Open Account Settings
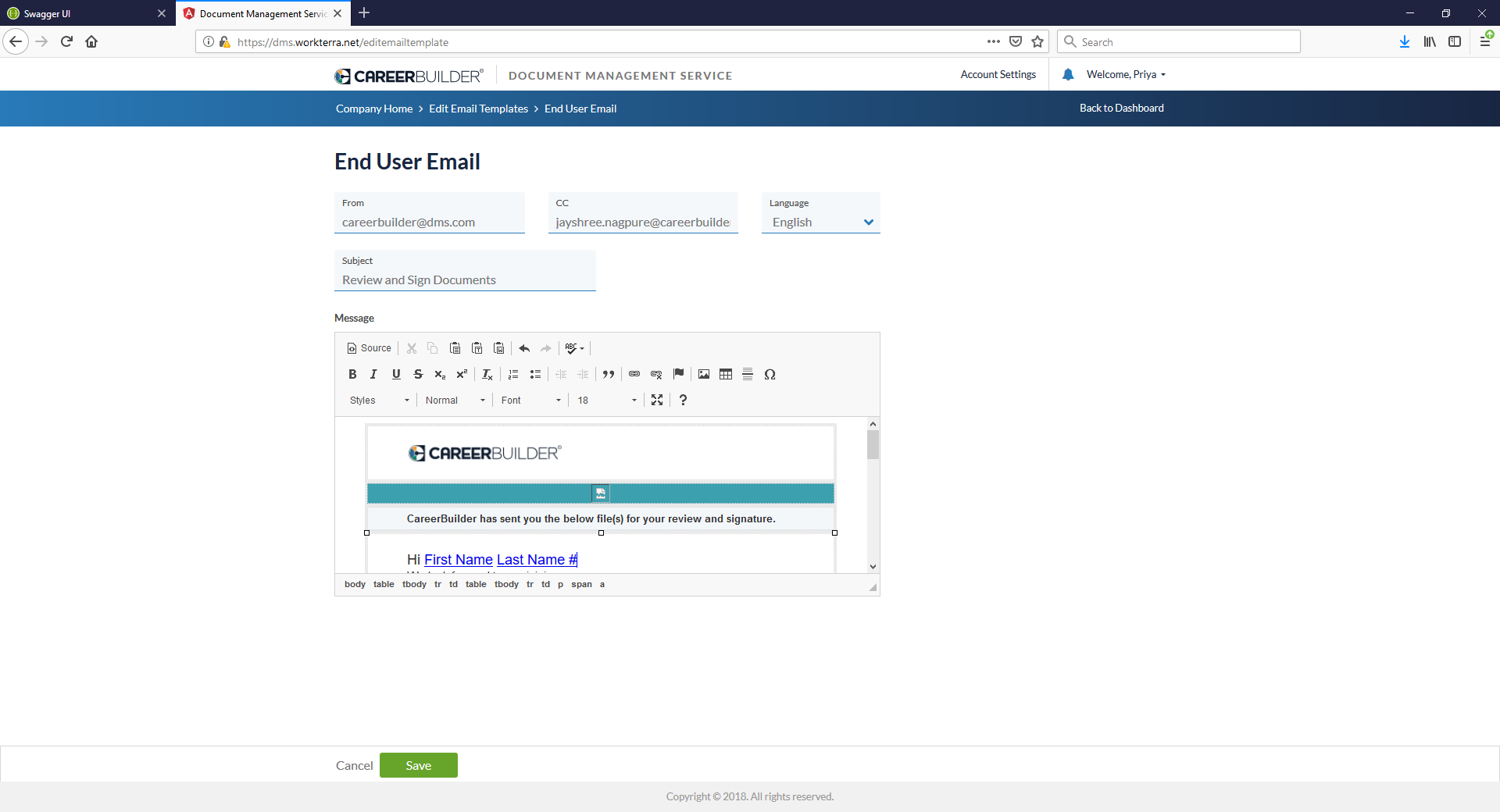 coord(998,74)
